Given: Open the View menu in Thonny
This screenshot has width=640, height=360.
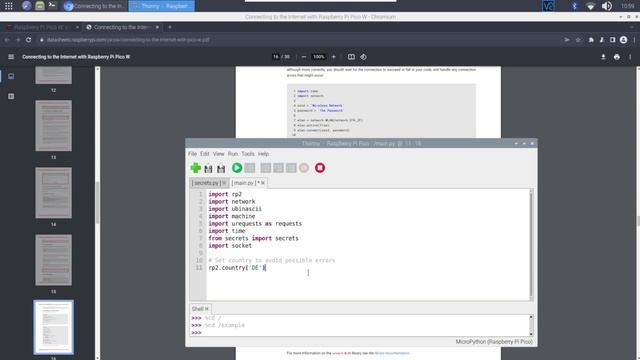Looking at the screenshot, I should pyautogui.click(x=218, y=154).
